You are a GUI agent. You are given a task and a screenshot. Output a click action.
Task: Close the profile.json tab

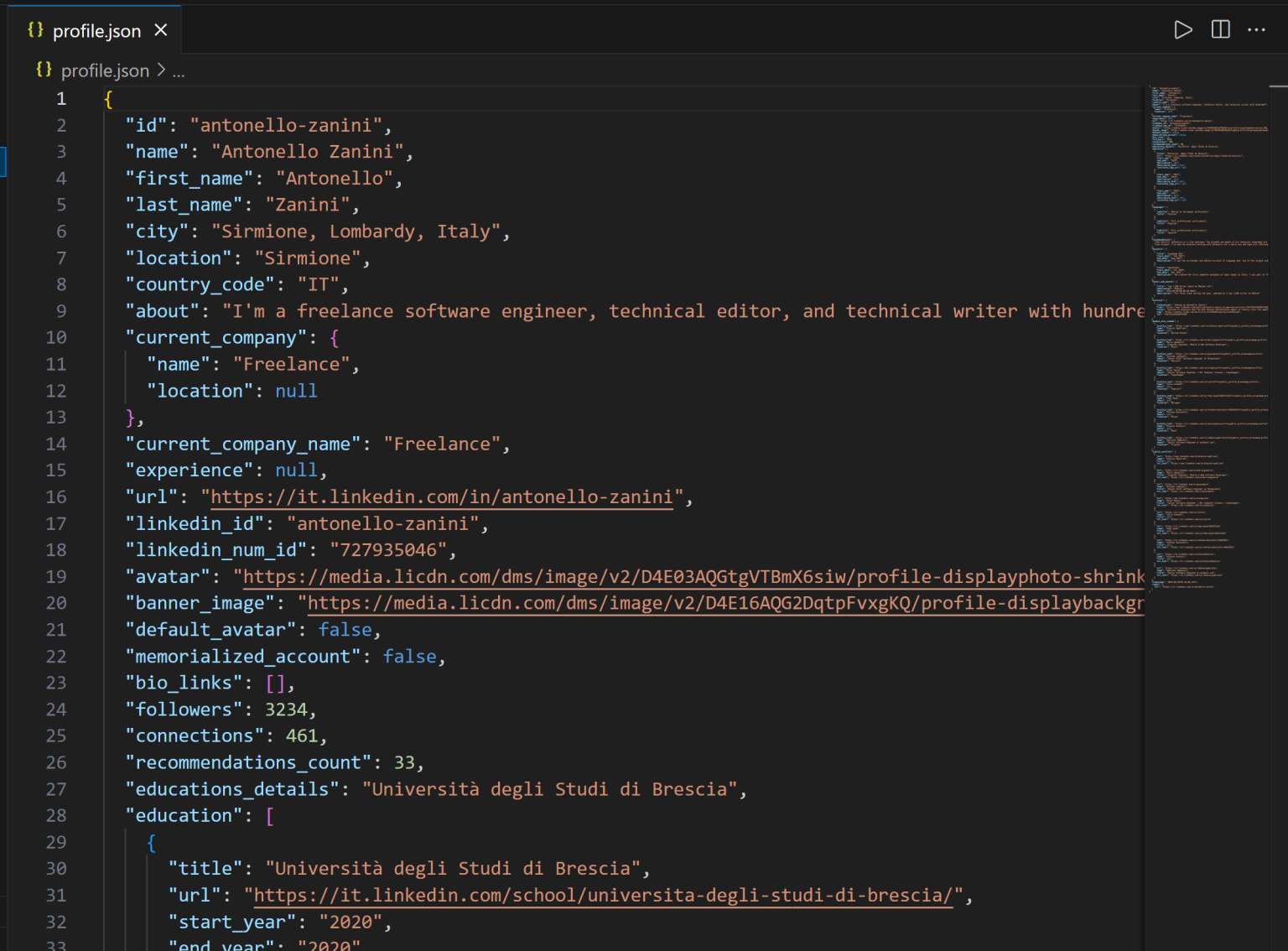[161, 29]
